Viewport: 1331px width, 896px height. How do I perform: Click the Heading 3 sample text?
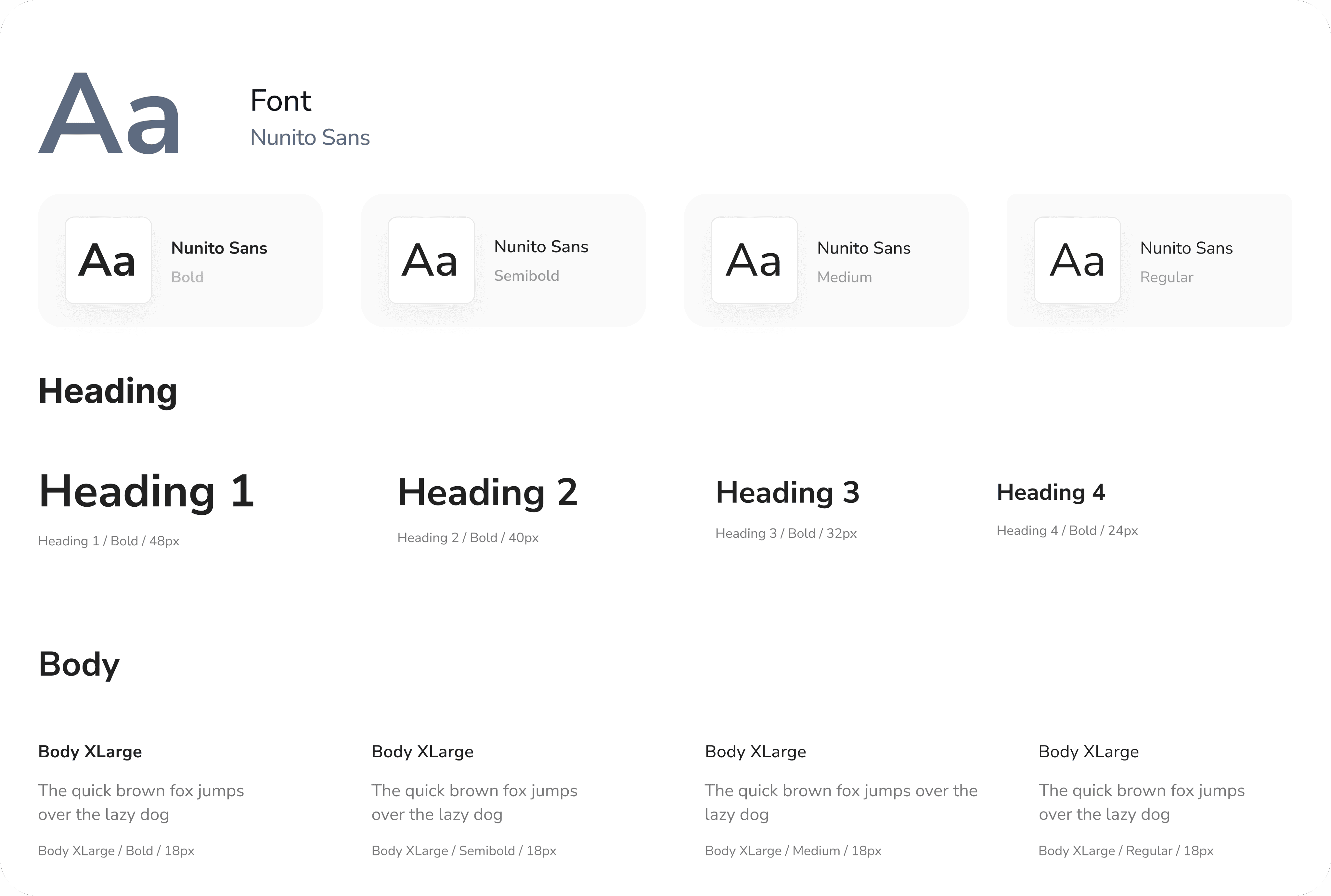coord(787,492)
